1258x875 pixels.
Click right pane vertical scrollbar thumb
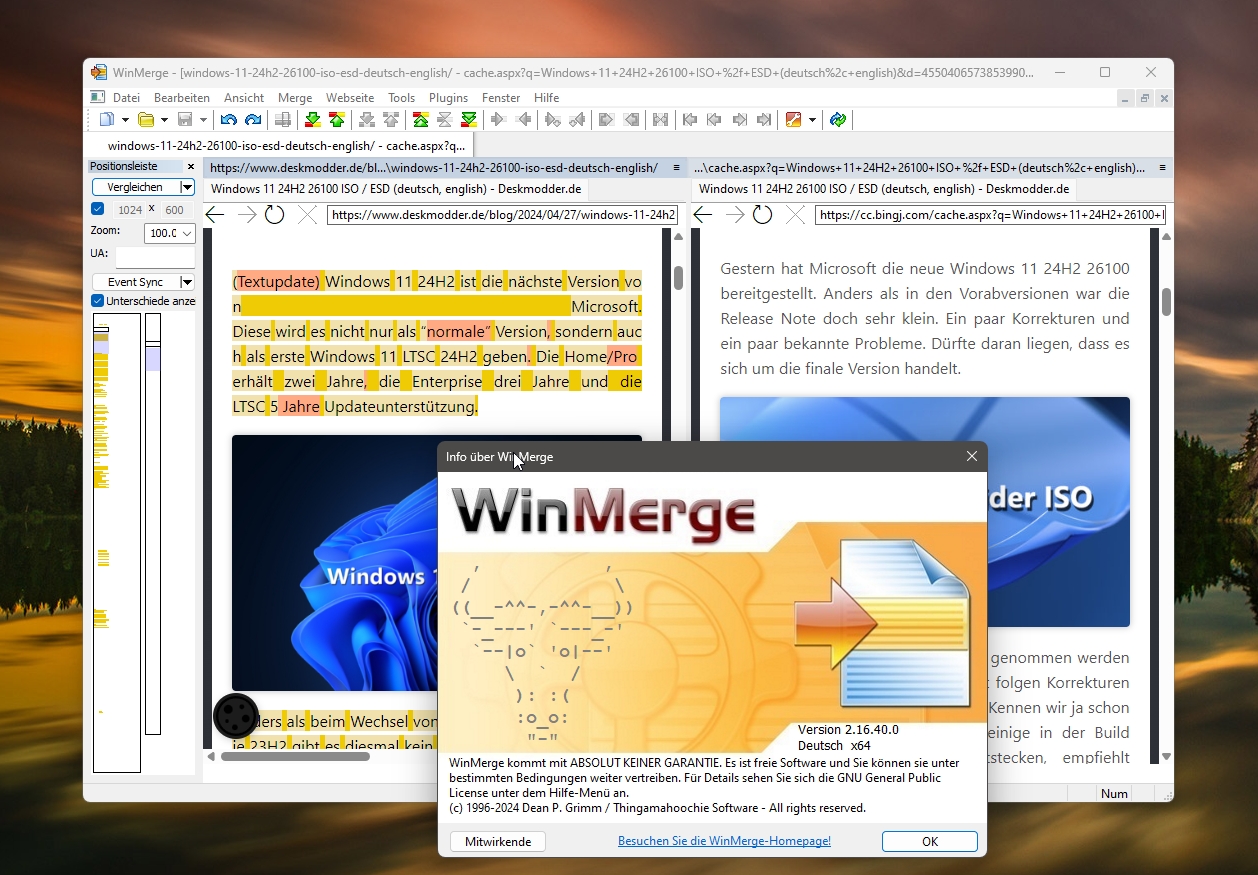[1166, 301]
